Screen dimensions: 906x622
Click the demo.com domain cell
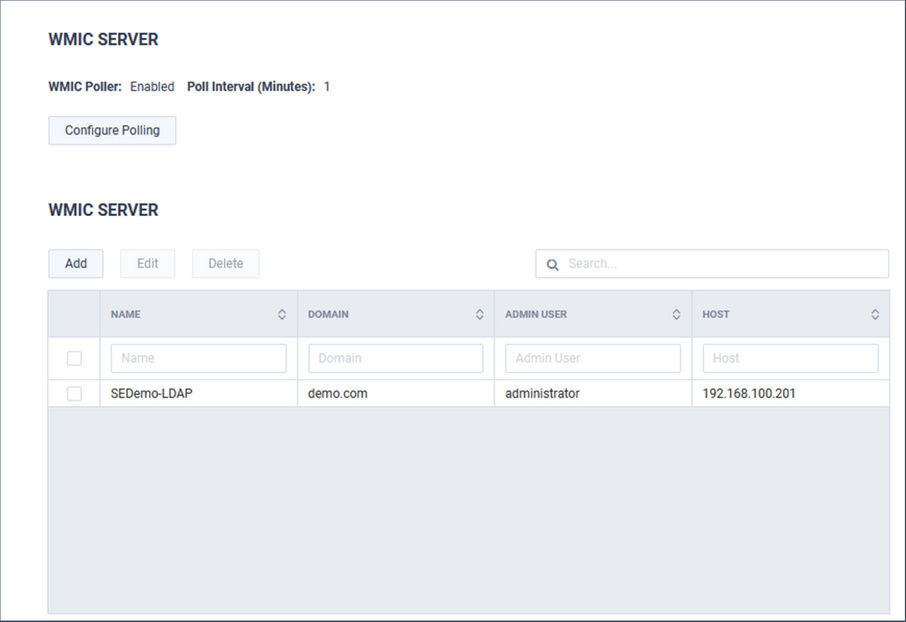337,394
